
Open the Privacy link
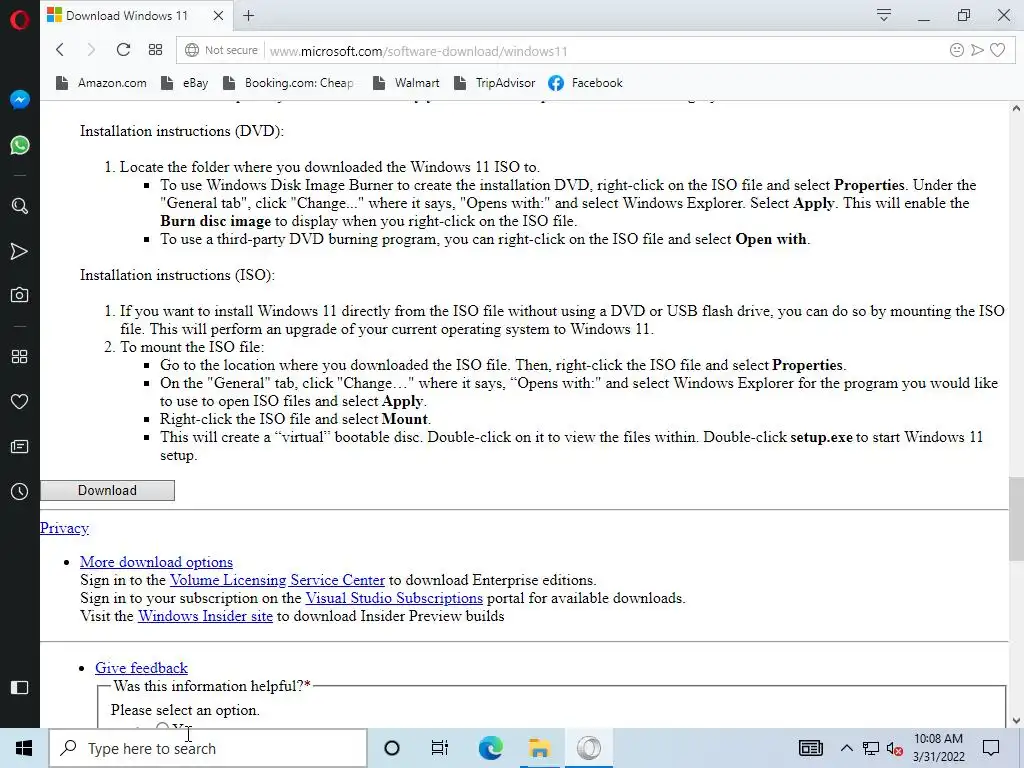pos(64,528)
